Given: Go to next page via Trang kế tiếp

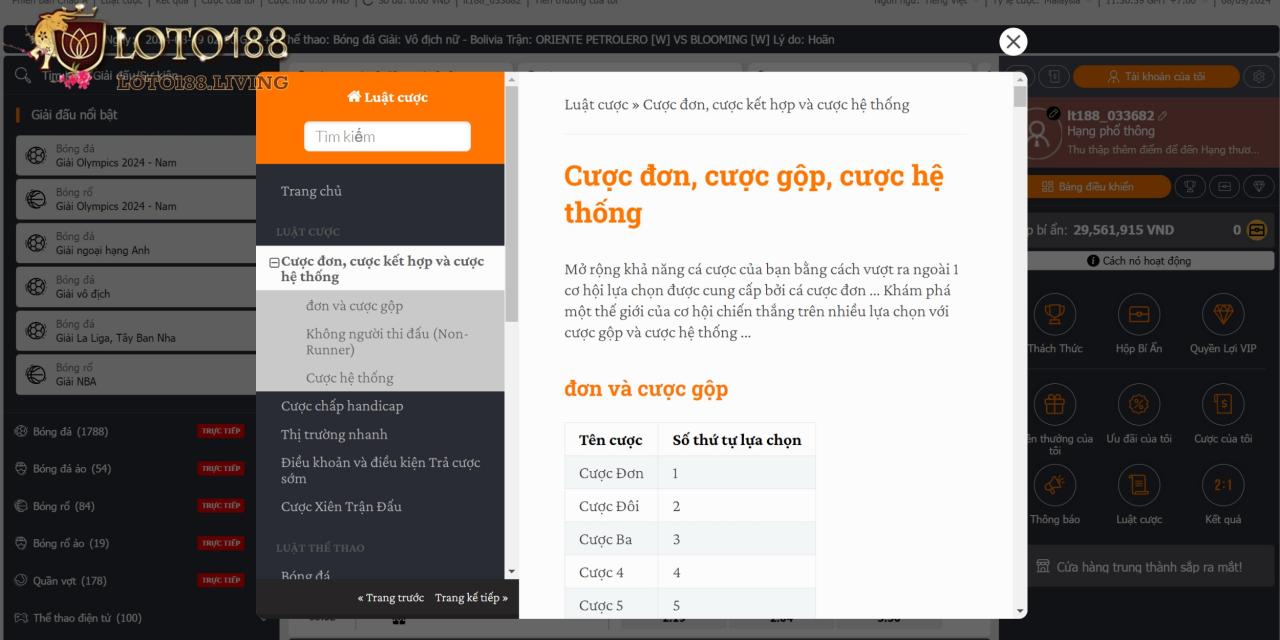Looking at the screenshot, I should pyautogui.click(x=469, y=597).
